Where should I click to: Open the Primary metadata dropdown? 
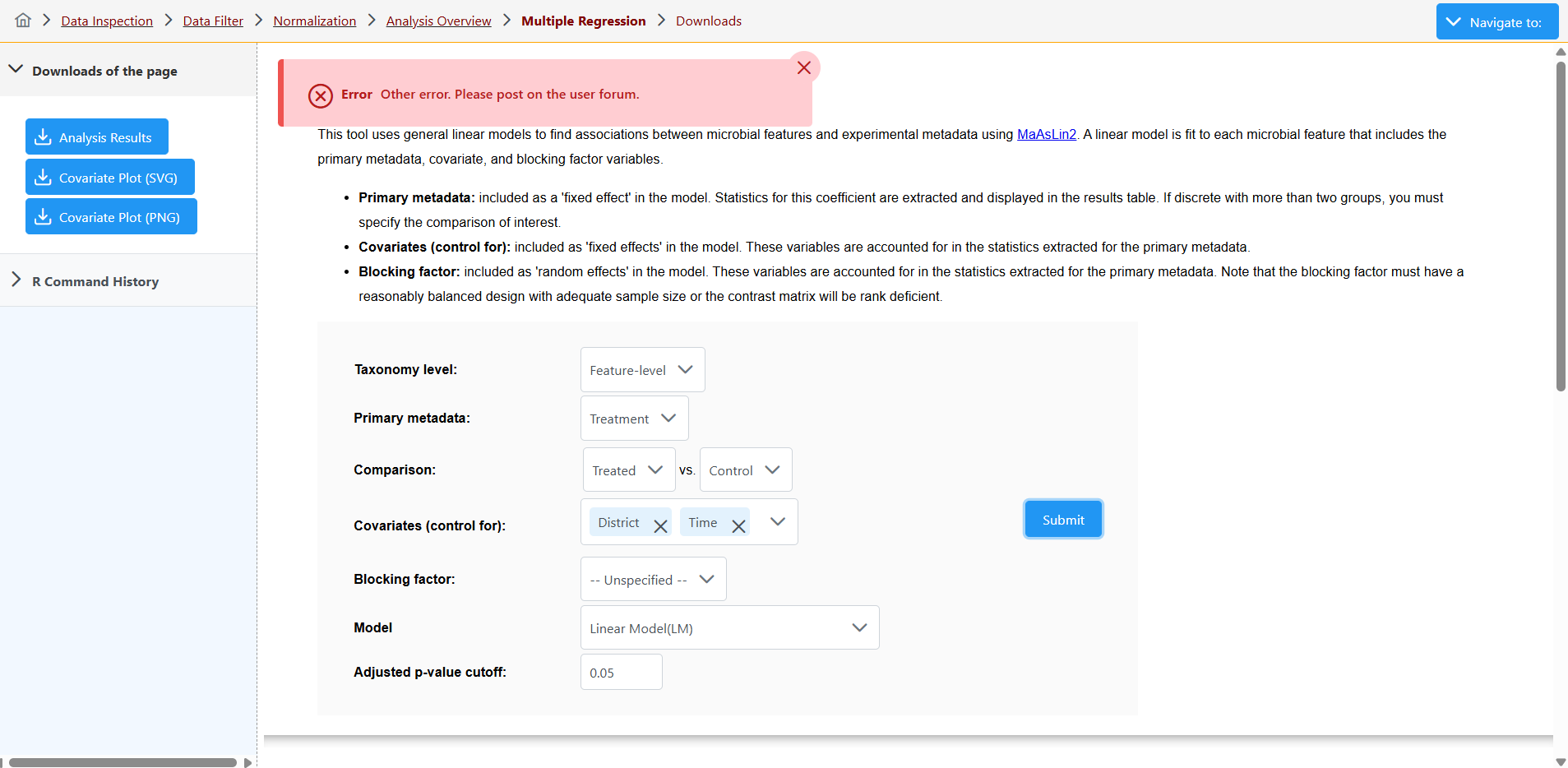click(x=634, y=419)
